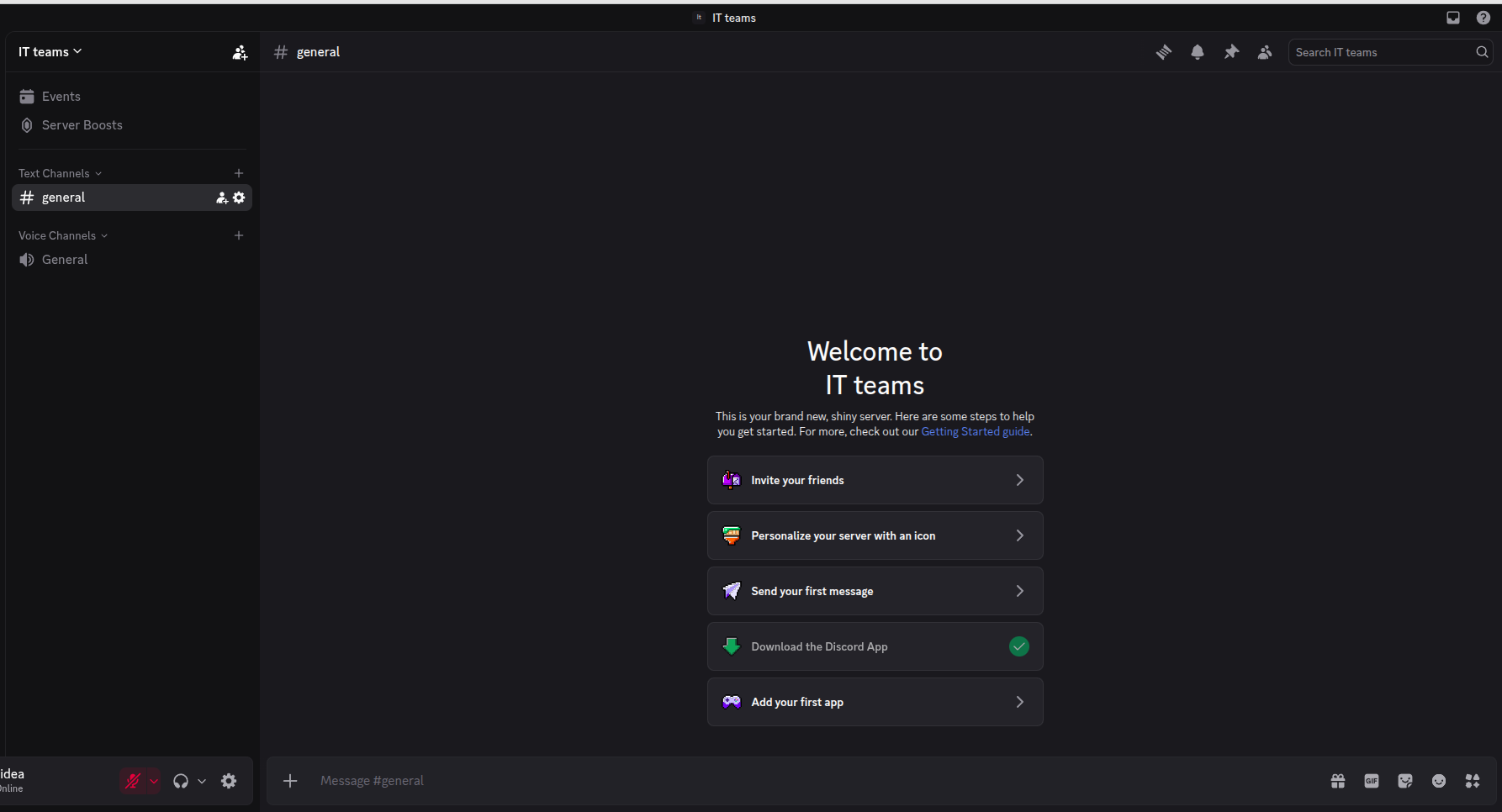The width and height of the screenshot is (1502, 812).
Task: Open the Threads panel icon
Action: pyautogui.click(x=1164, y=52)
